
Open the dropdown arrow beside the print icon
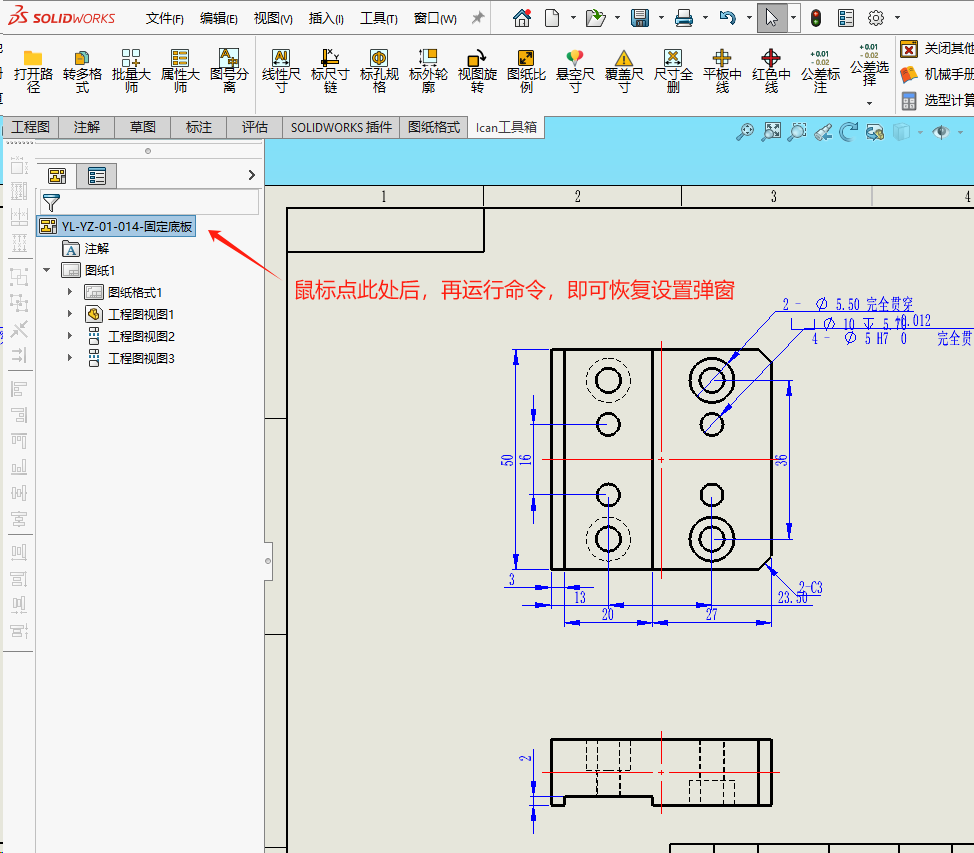point(703,18)
